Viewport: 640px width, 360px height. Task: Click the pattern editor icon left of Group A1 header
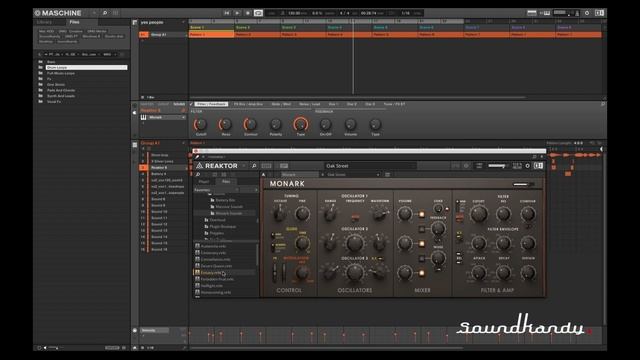[135, 144]
